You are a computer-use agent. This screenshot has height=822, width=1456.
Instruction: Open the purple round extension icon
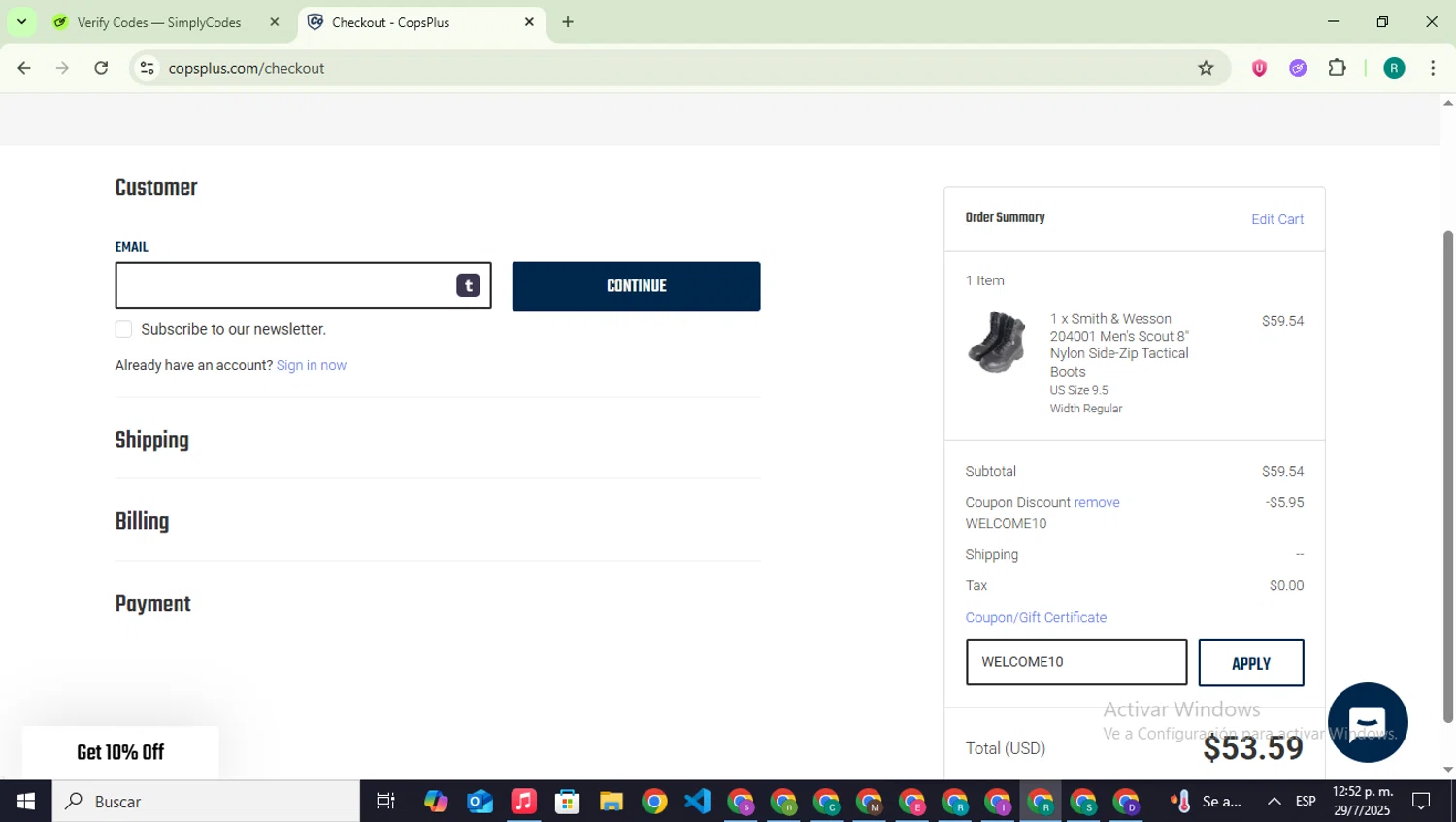(1298, 68)
